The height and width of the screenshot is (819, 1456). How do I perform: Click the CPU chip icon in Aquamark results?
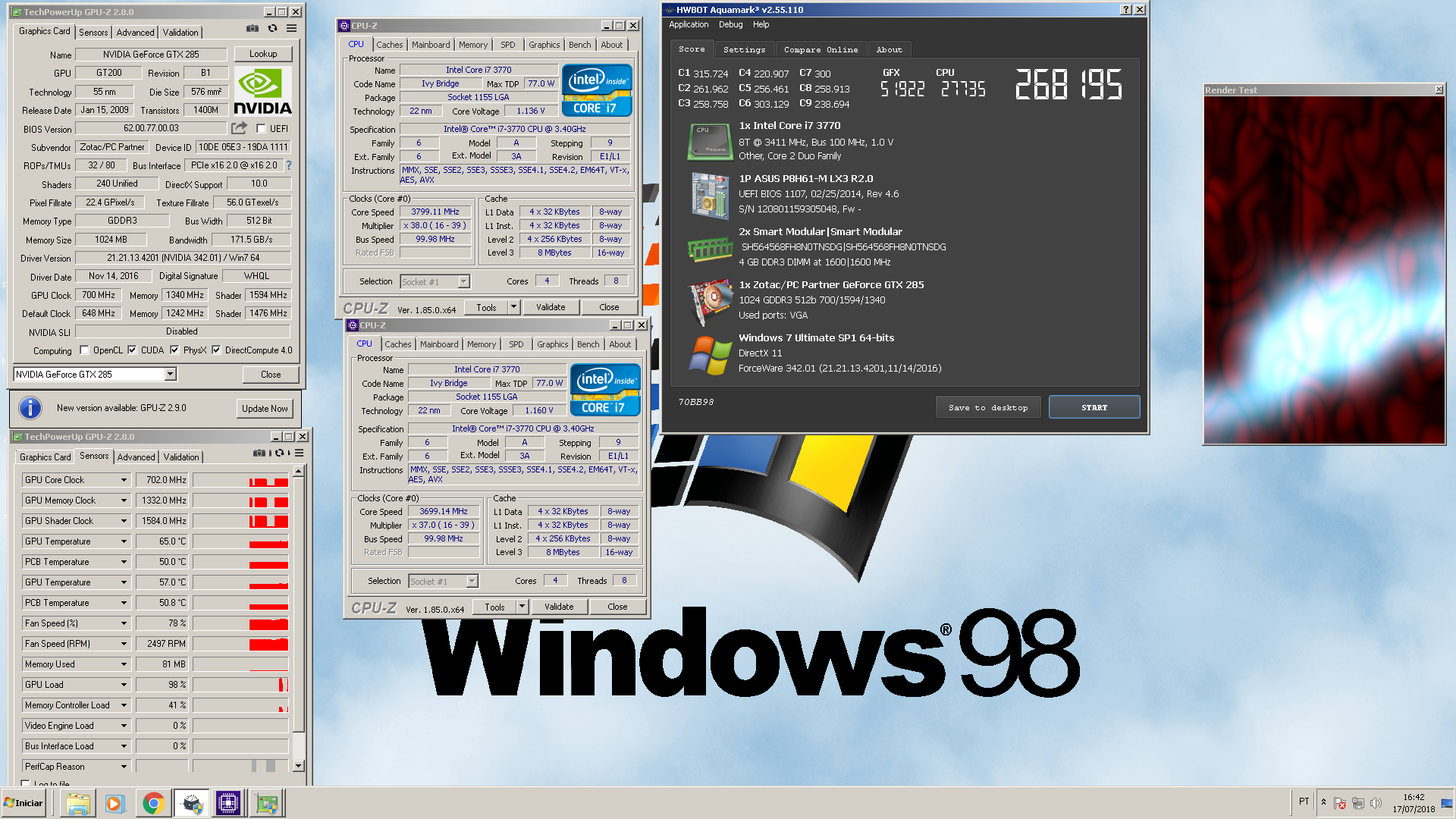coord(709,141)
